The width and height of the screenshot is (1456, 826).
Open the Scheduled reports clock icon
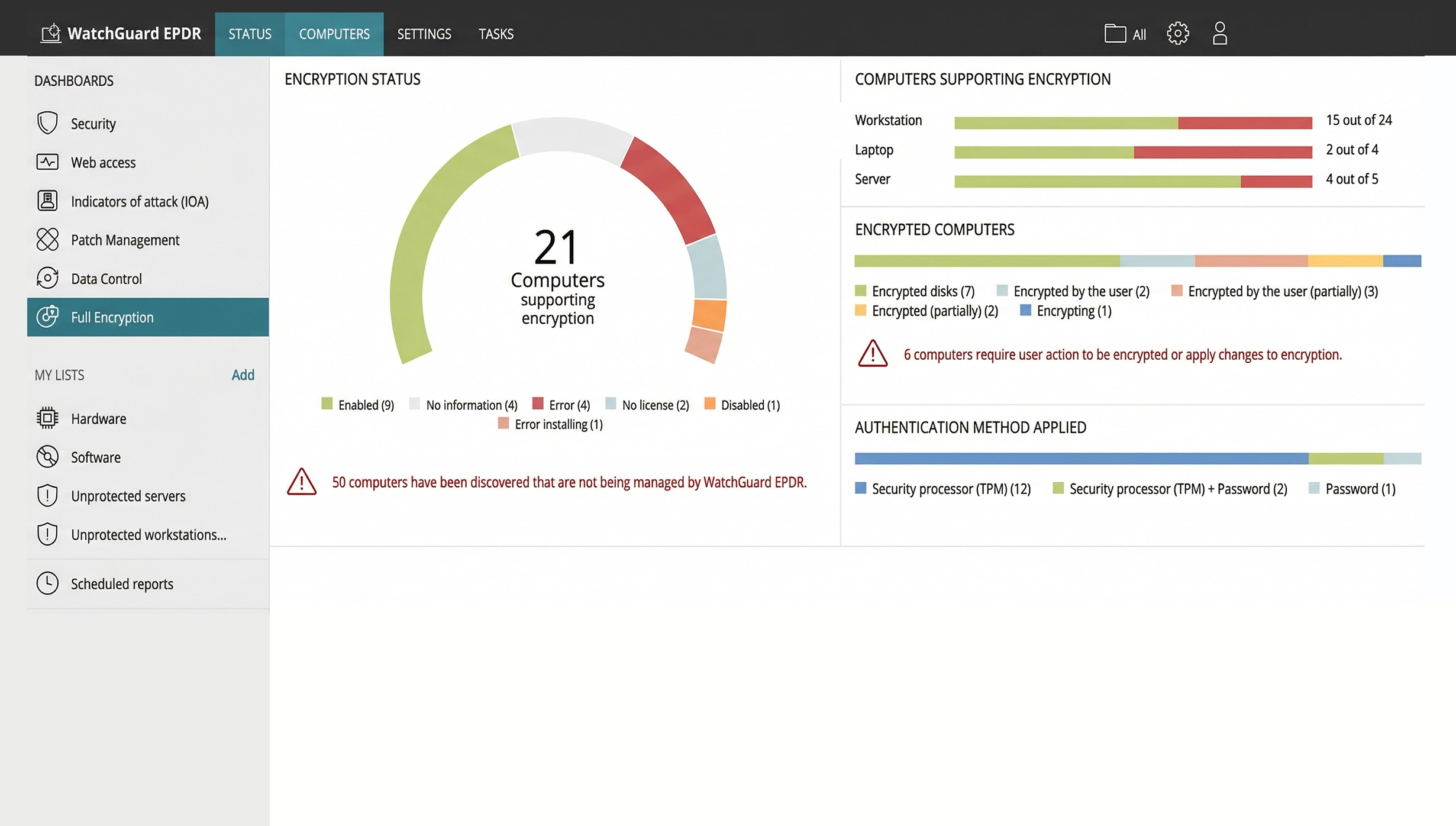[x=47, y=583]
